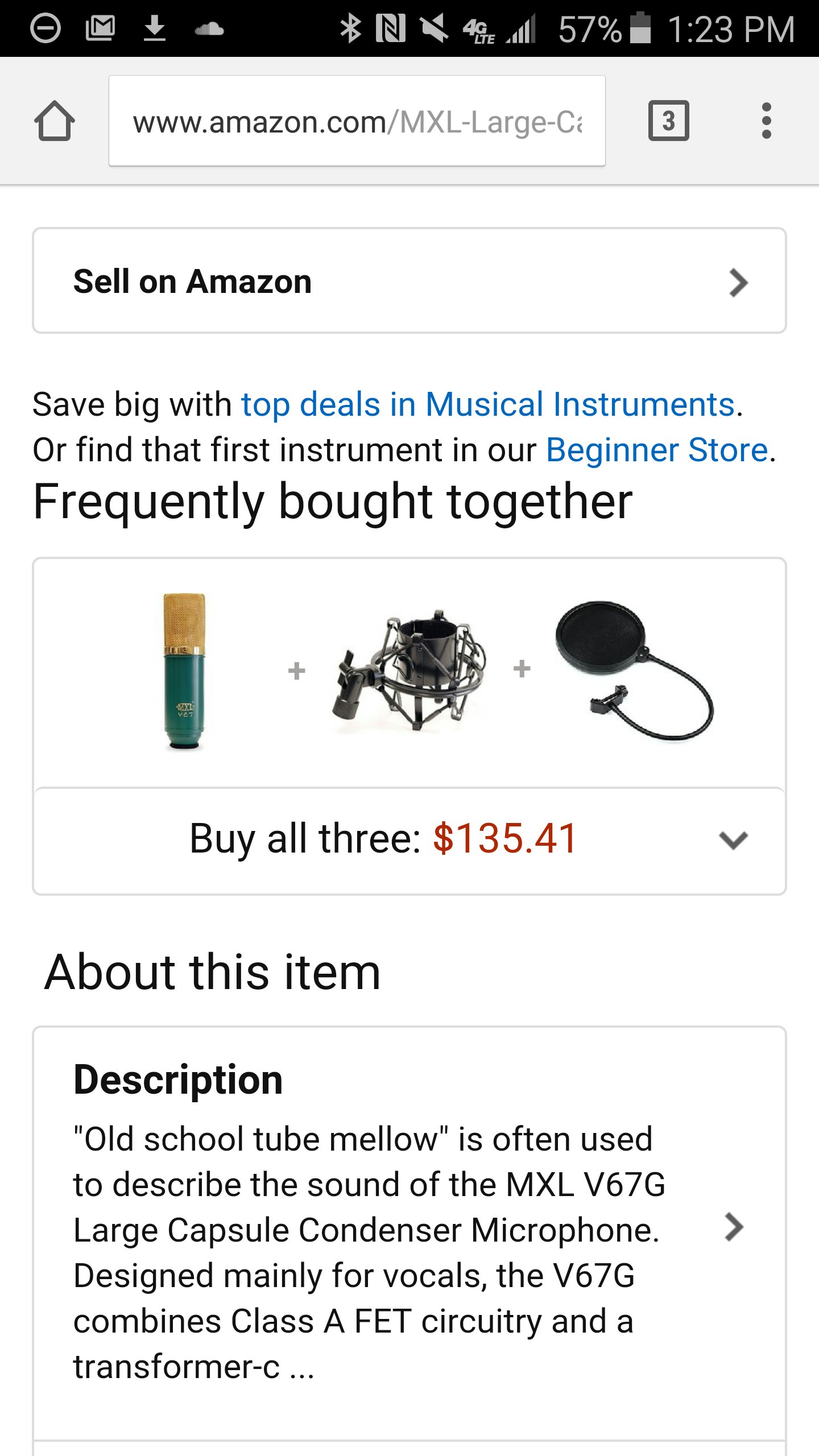Expand the Description section arrow
Image resolution: width=819 pixels, height=1456 pixels.
[734, 1227]
